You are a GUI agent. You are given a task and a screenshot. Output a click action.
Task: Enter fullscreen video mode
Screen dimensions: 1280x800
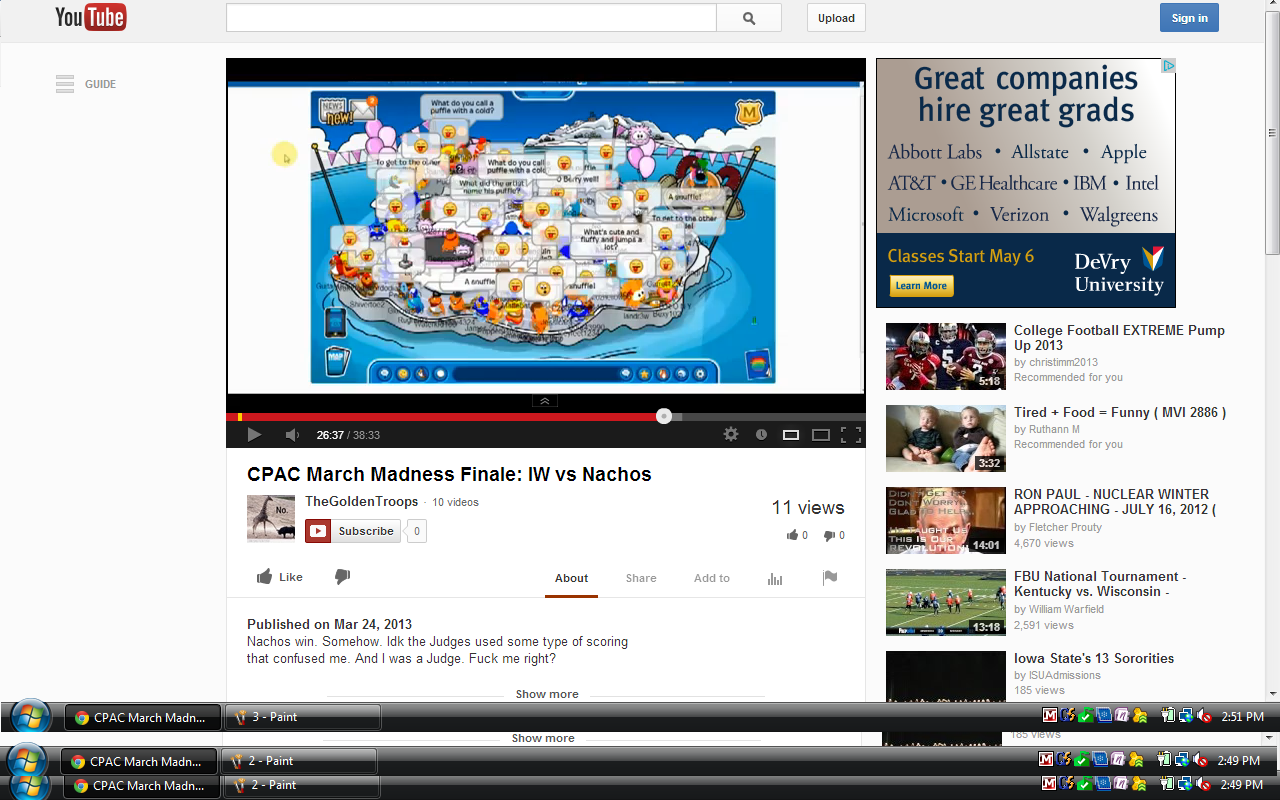coord(850,434)
